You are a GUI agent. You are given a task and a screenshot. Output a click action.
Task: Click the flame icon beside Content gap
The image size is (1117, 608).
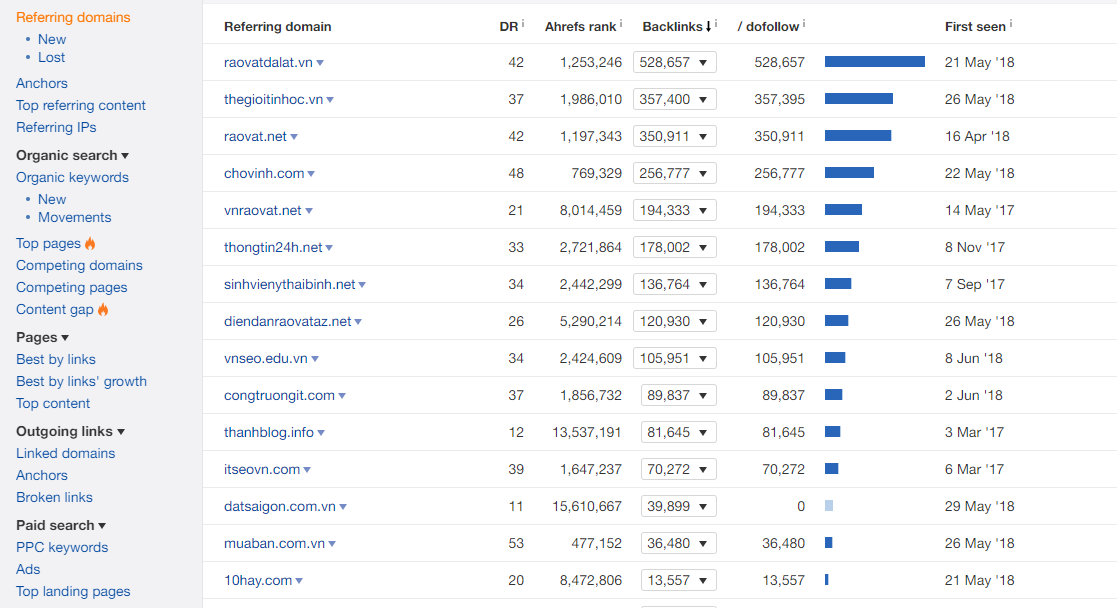(x=103, y=309)
